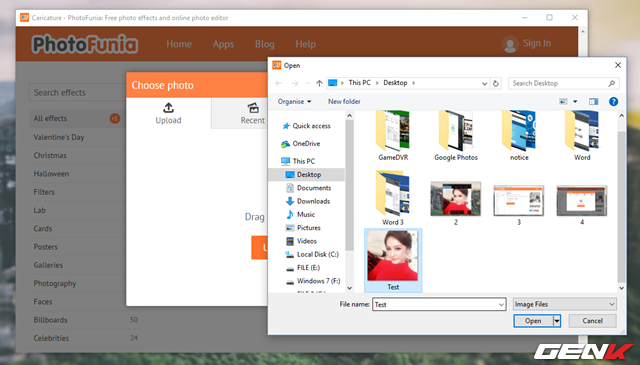The width and height of the screenshot is (640, 365).
Task: Select the Word folder icon
Action: click(582, 131)
